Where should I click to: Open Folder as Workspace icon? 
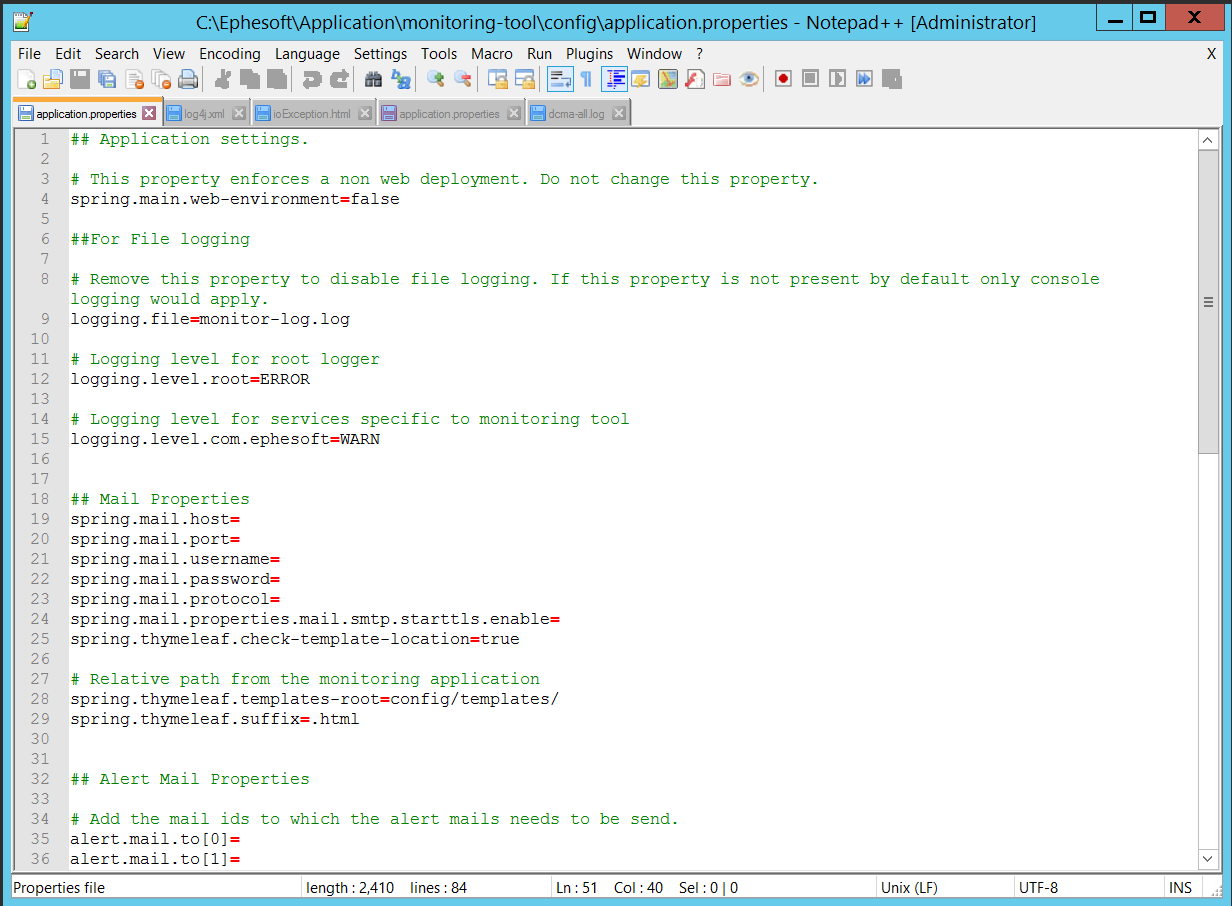click(722, 79)
